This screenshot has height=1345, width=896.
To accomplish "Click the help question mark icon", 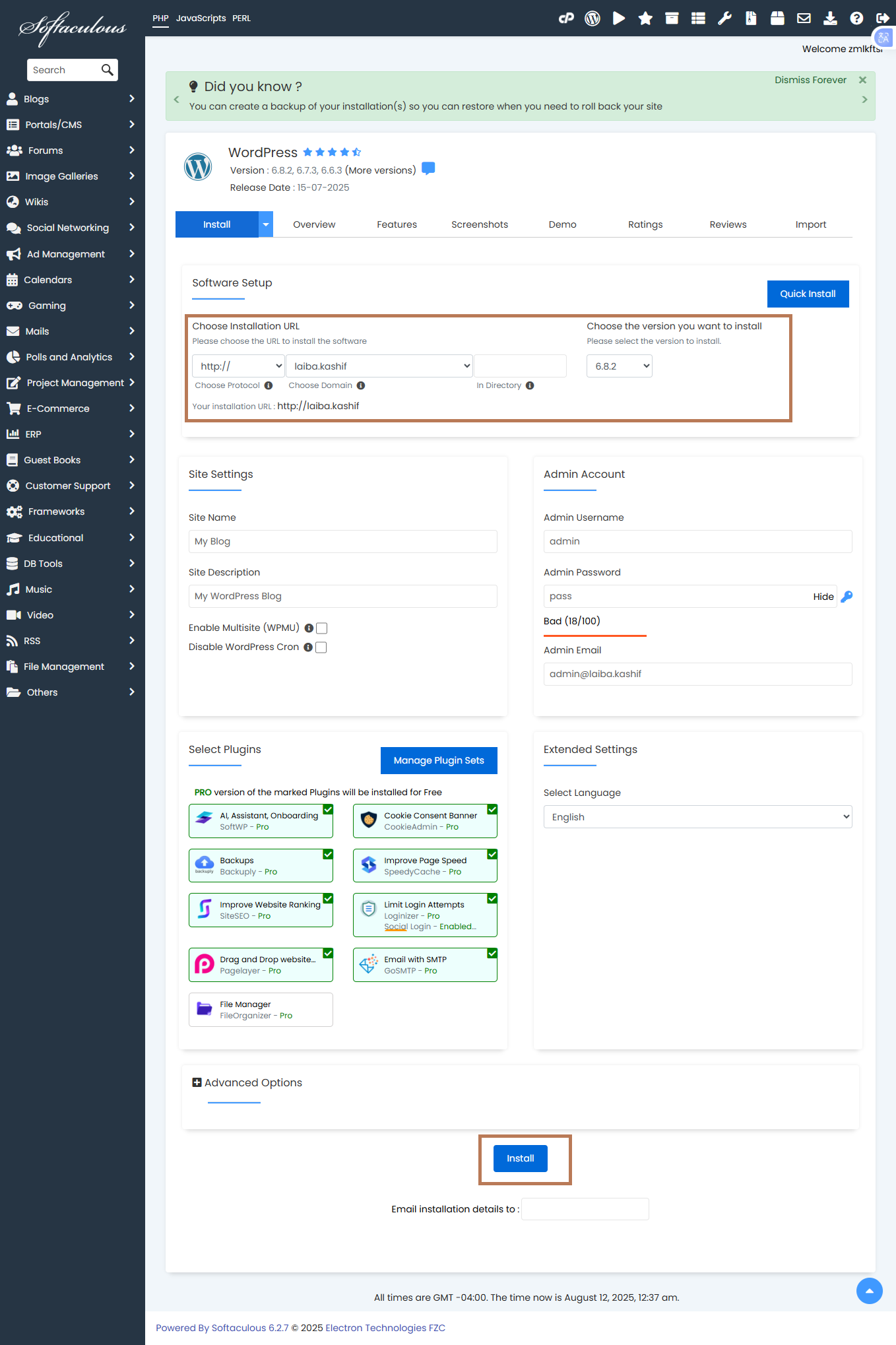I will point(856,18).
